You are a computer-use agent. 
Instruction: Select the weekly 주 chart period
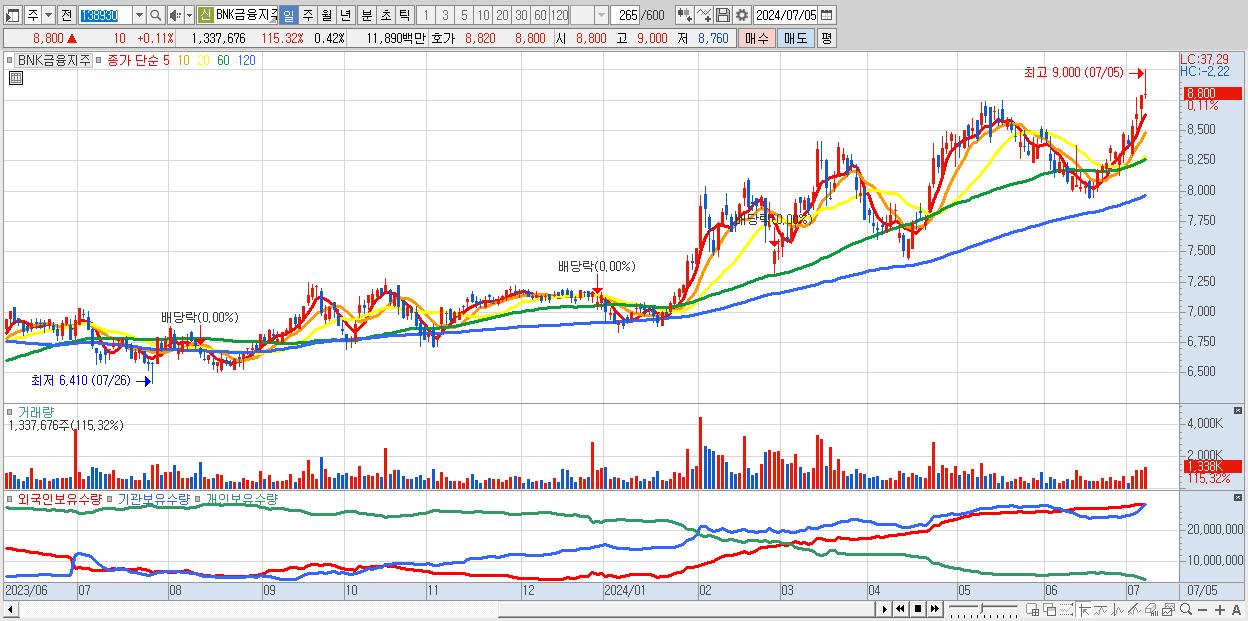tap(308, 15)
